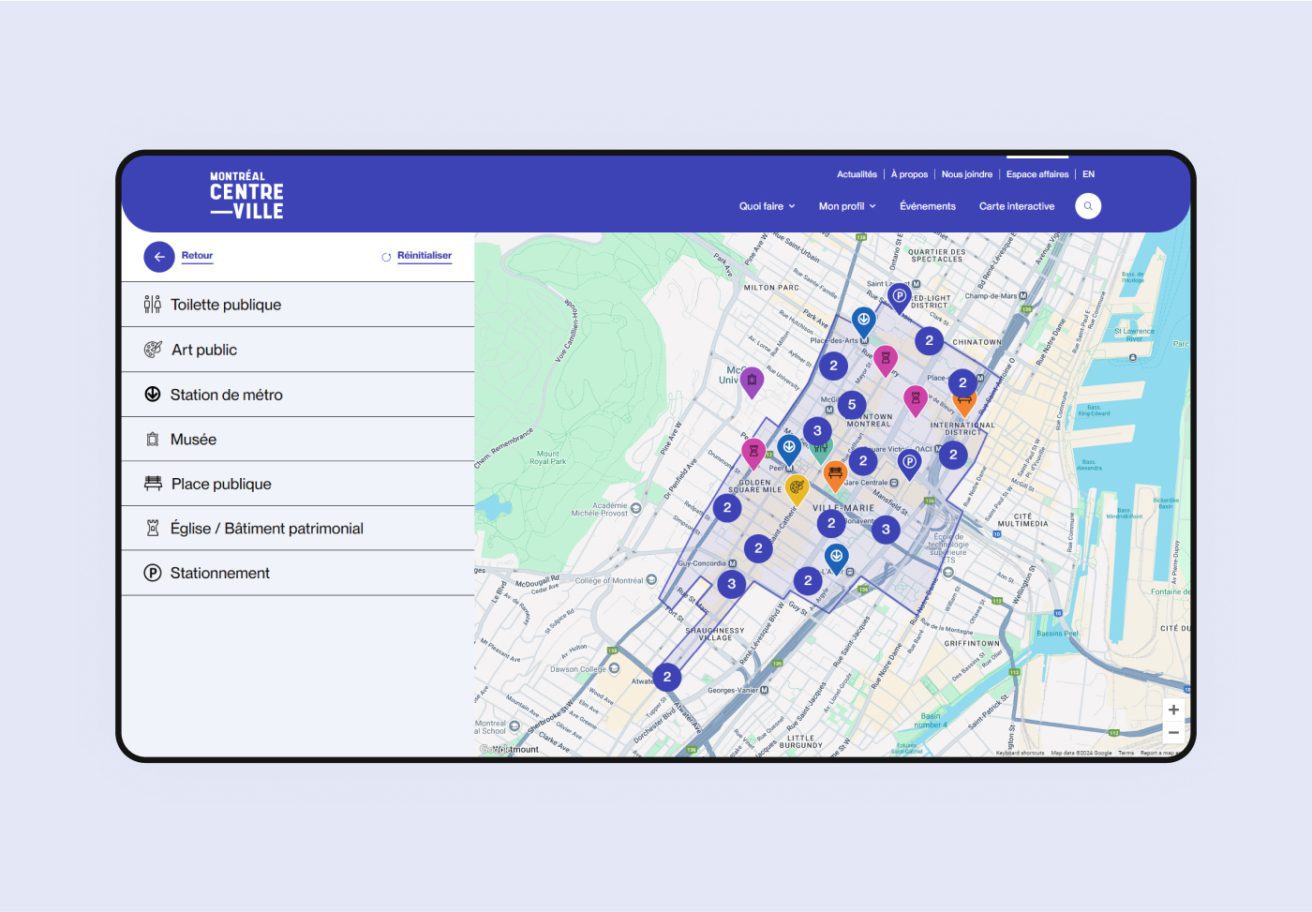The width and height of the screenshot is (1312, 912).
Task: Open the cluster marker showing 5
Action: pyautogui.click(x=851, y=405)
